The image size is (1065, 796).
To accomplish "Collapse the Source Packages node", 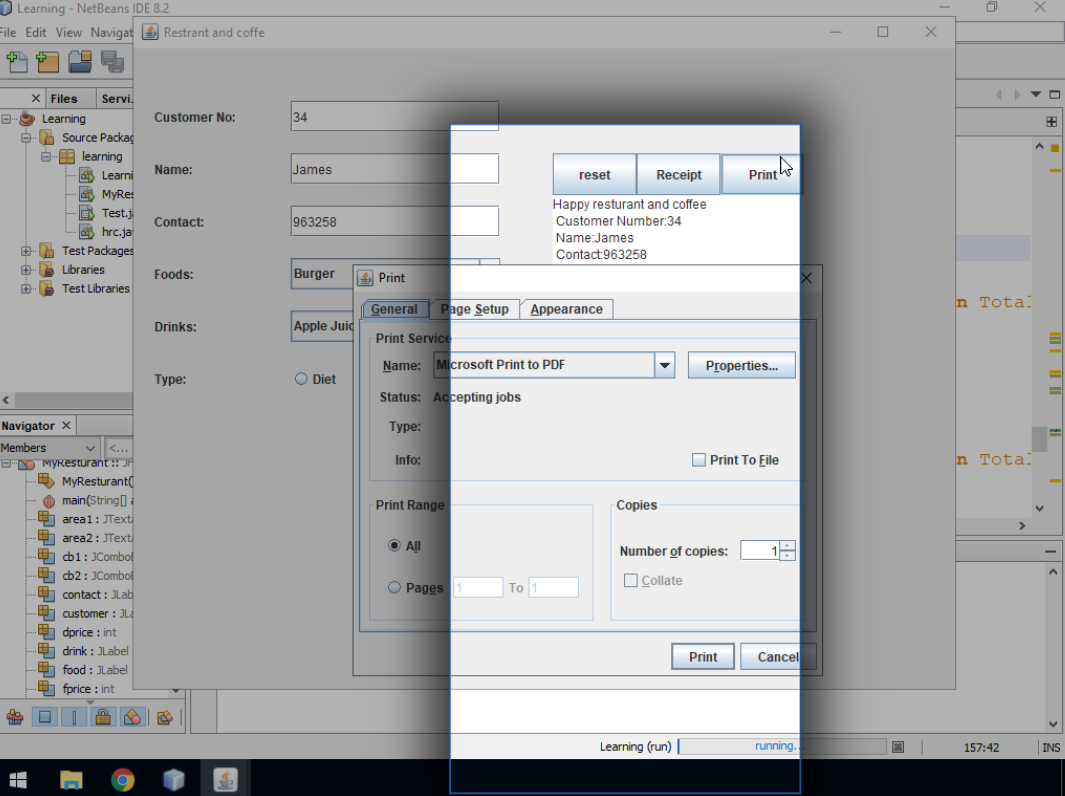I will coord(26,138).
